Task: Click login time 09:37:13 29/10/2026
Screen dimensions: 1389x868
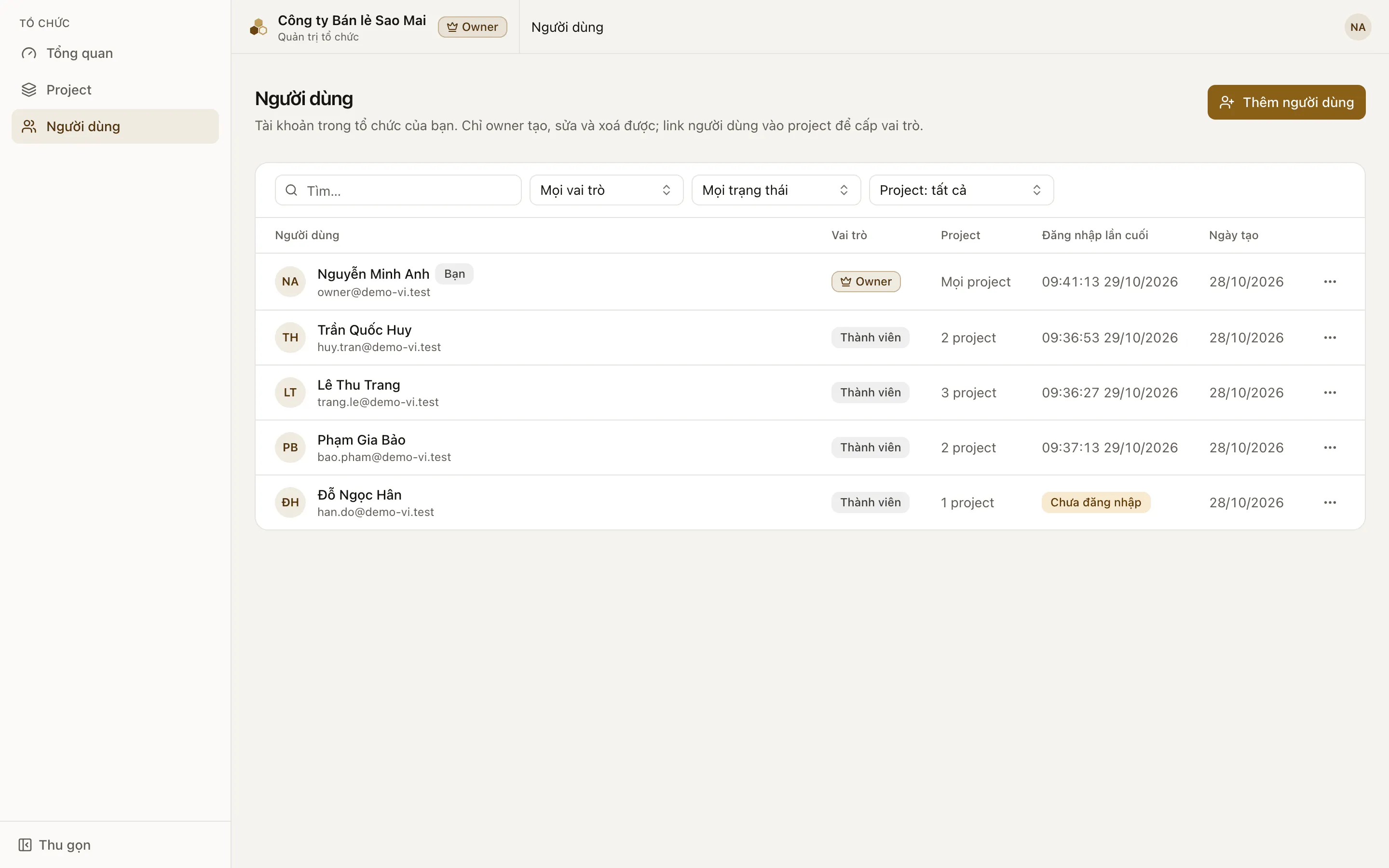Action: pos(1109,448)
